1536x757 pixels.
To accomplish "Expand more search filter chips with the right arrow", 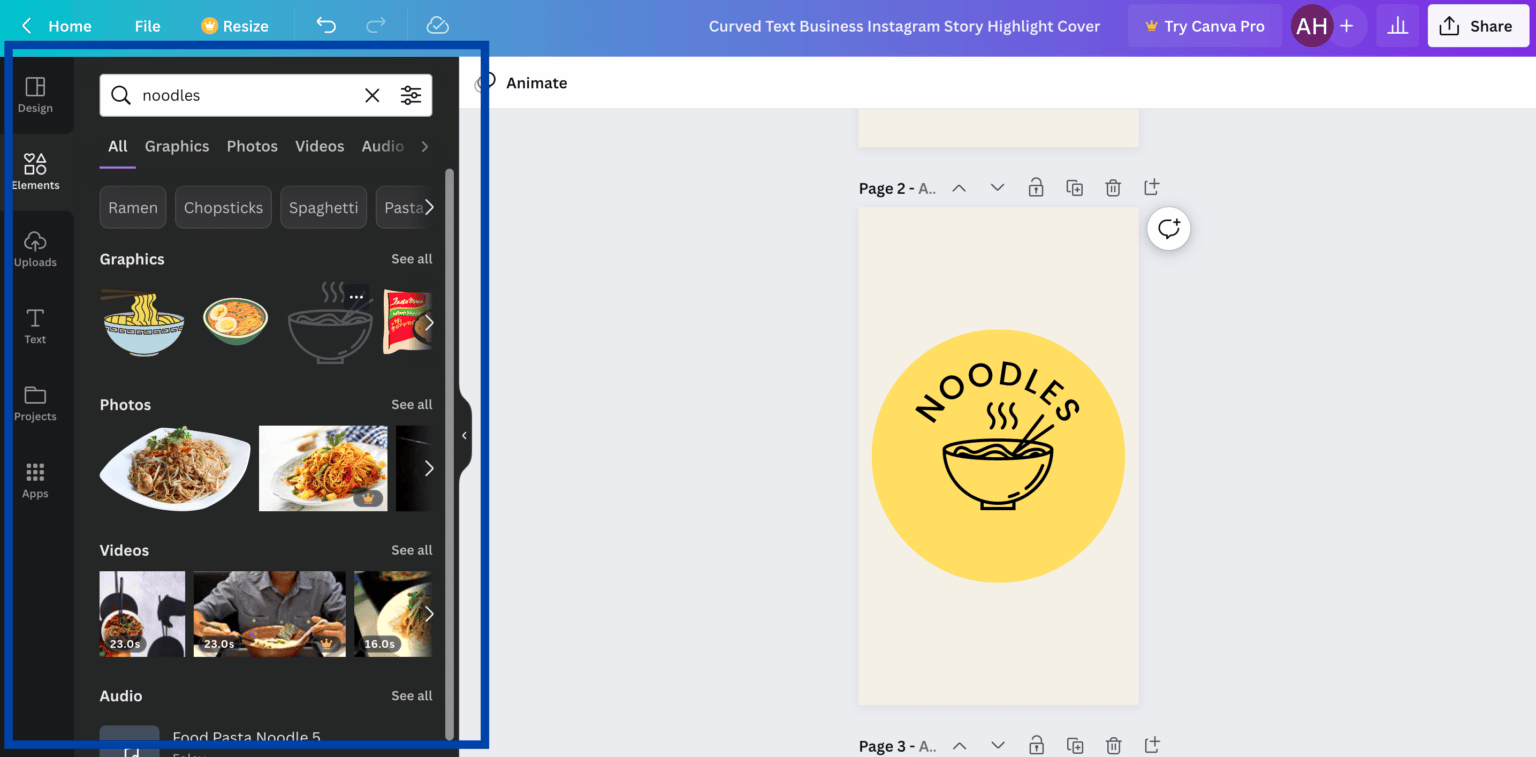I will [x=428, y=207].
